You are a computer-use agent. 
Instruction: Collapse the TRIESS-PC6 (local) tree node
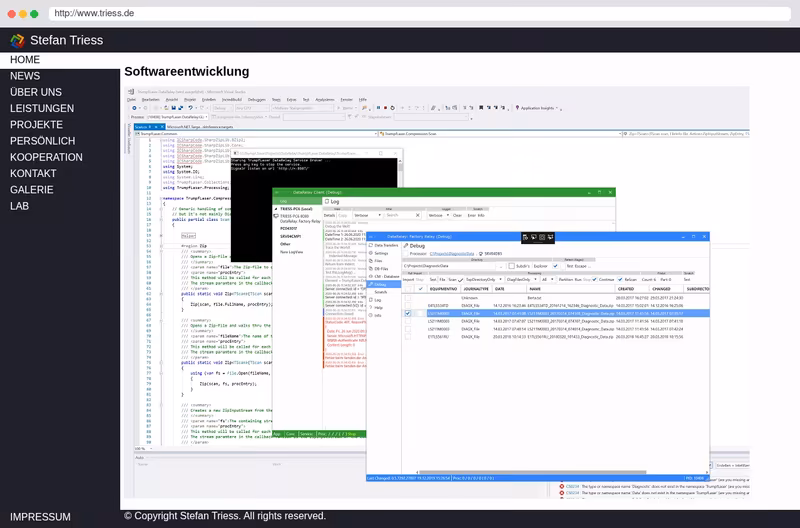coord(276,209)
